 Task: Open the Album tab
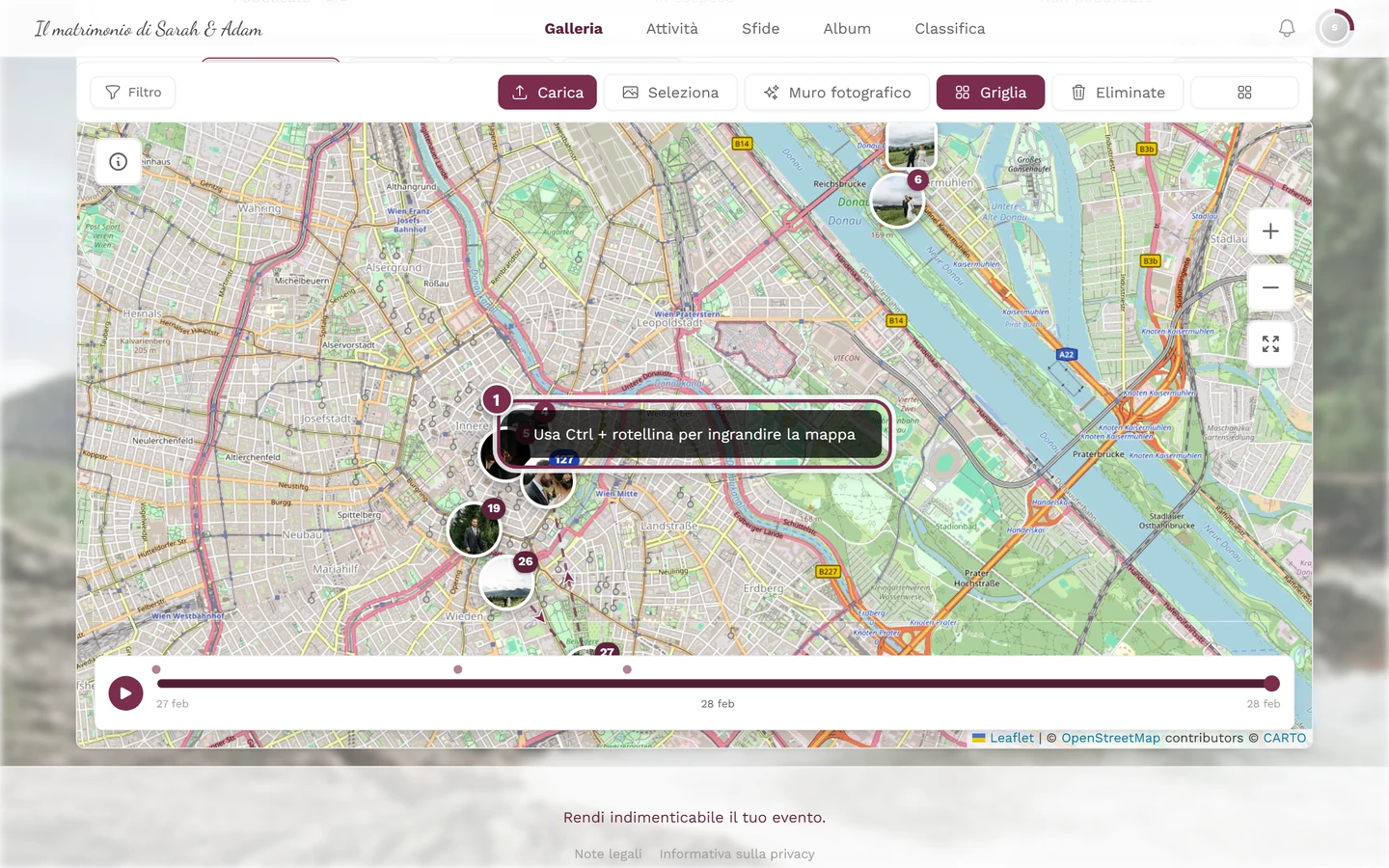[x=847, y=29]
